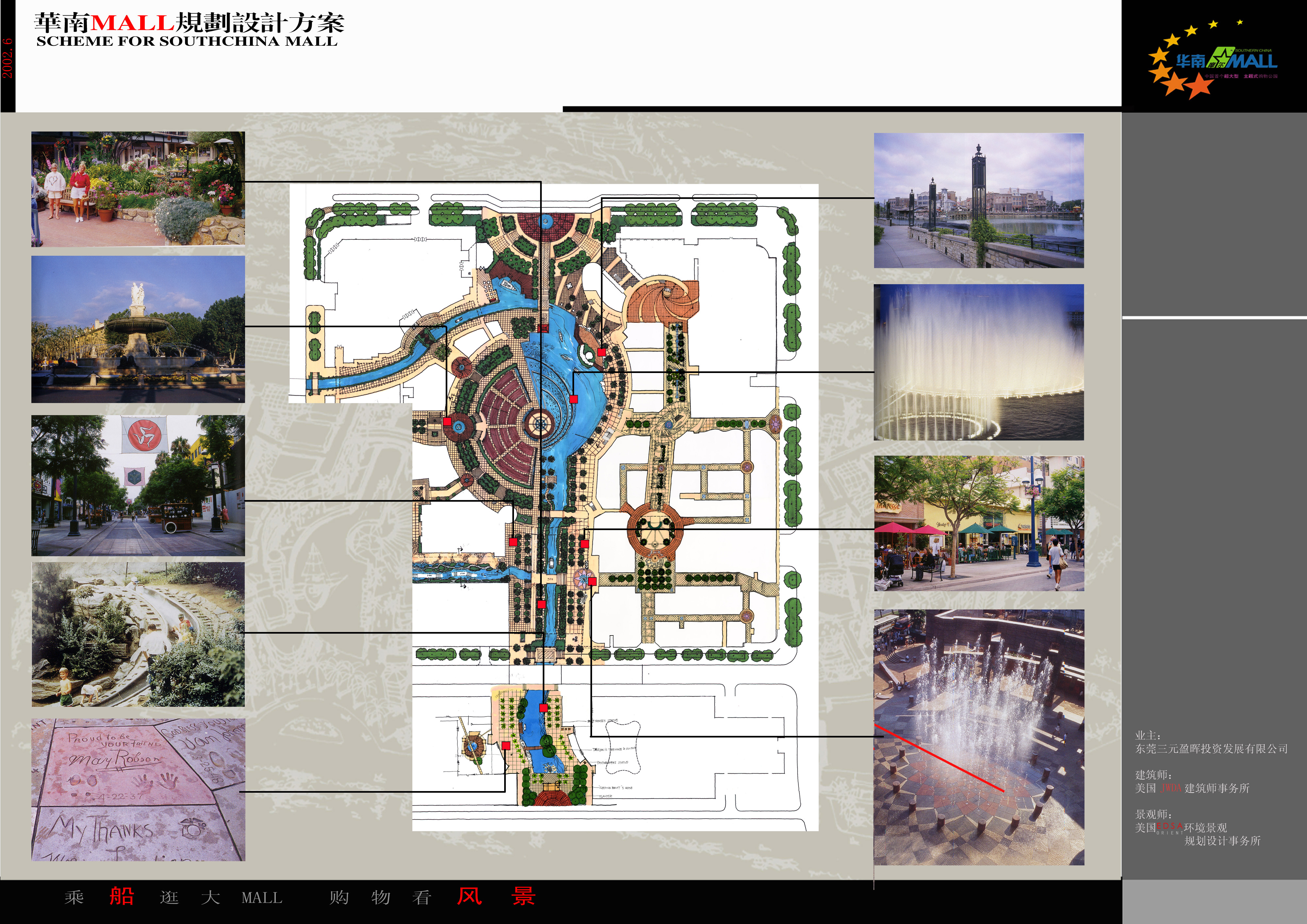Click the character 购 in the bottom slogan
Image resolution: width=1307 pixels, height=924 pixels.
point(339,898)
